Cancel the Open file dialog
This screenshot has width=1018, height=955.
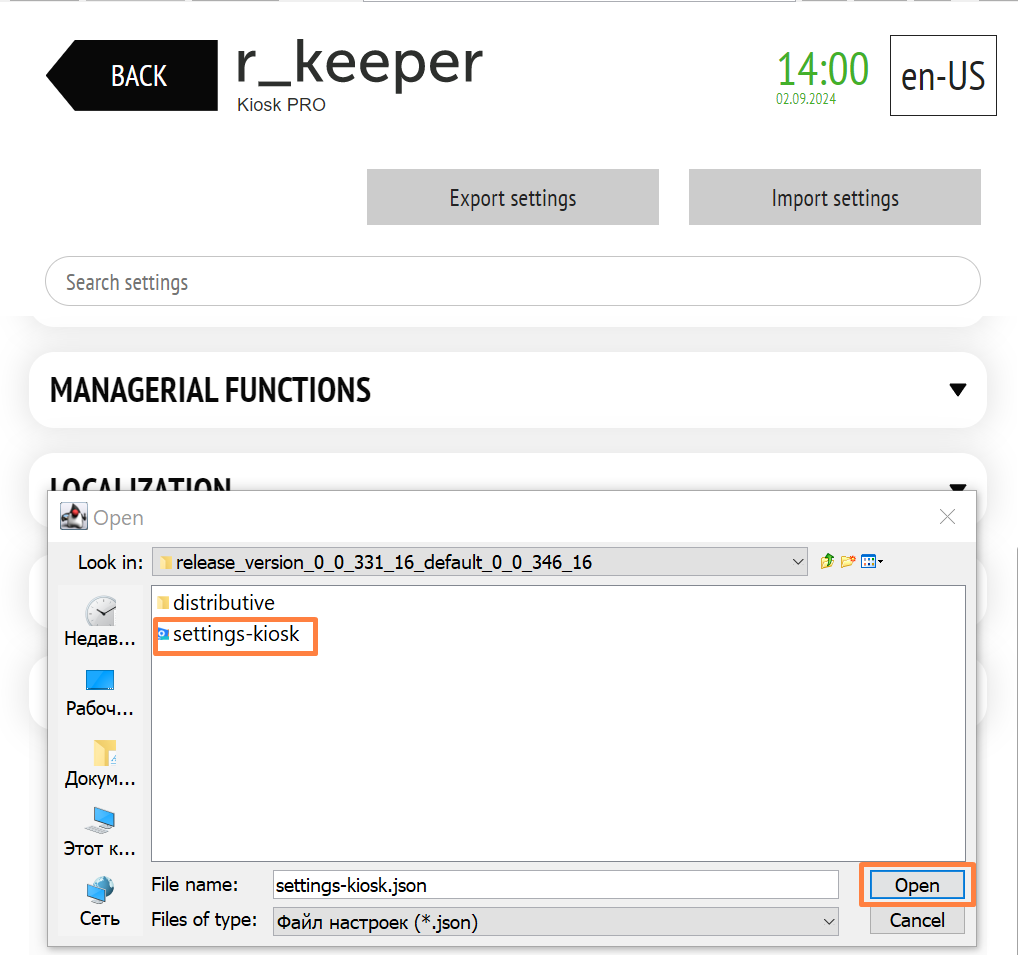[917, 920]
